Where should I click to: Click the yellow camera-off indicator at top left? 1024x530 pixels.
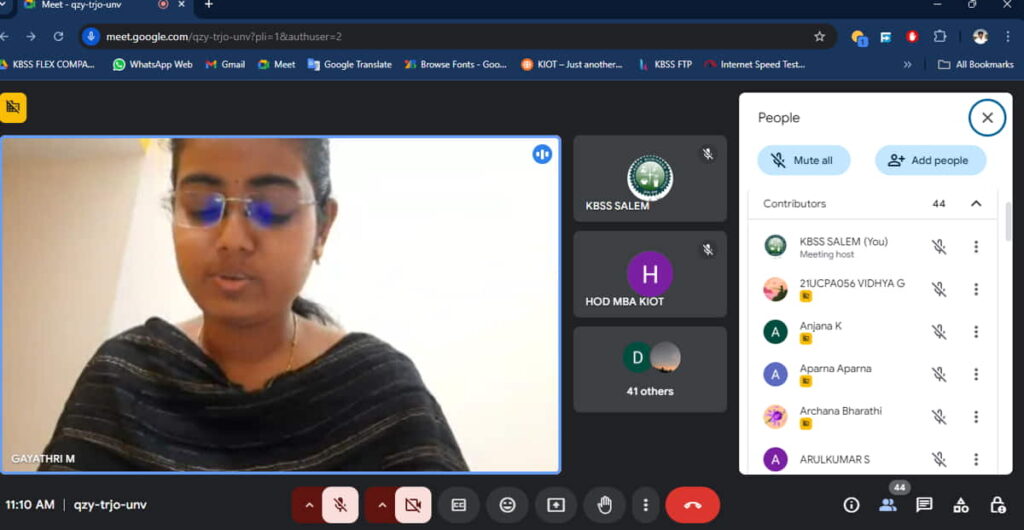tap(13, 108)
